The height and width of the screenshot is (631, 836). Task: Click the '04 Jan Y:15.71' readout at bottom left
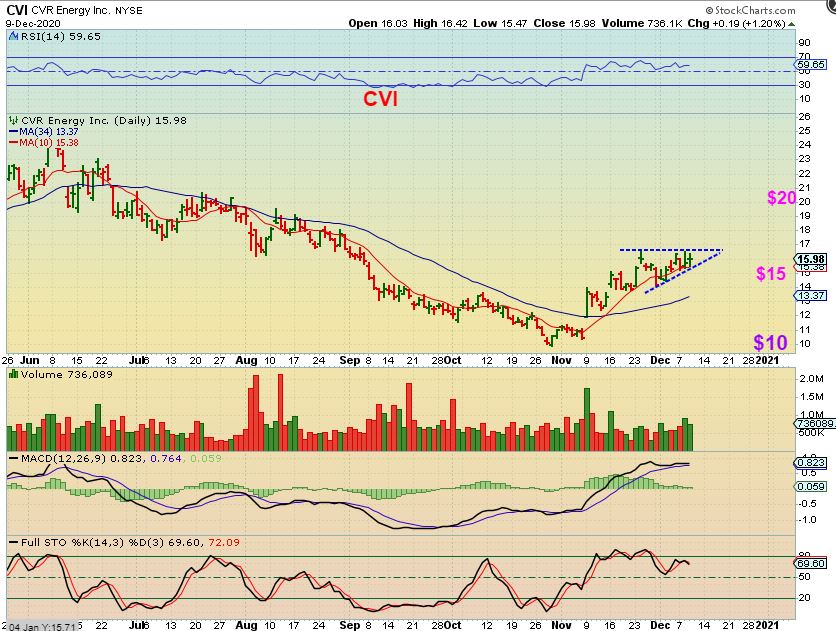tap(42, 626)
